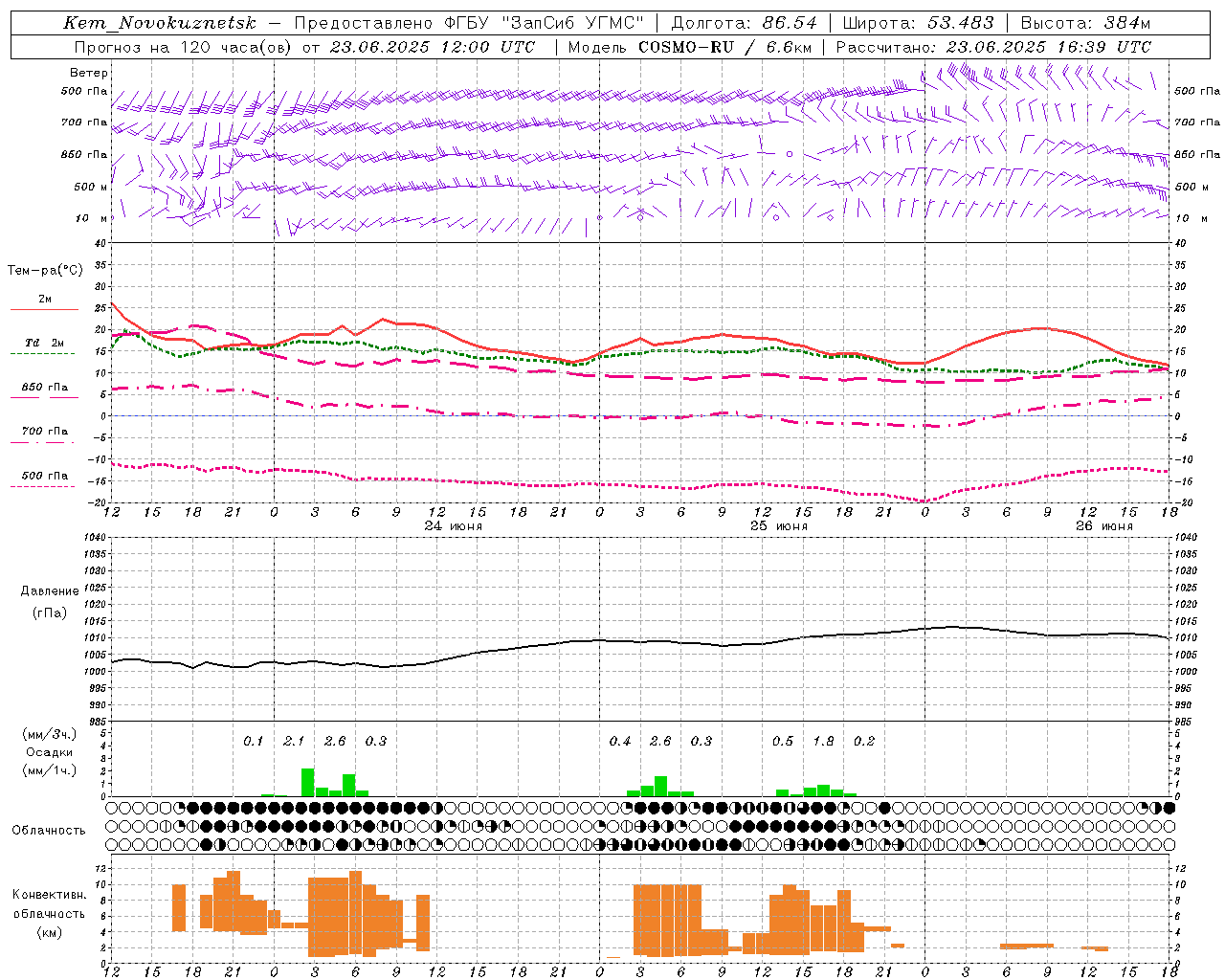Click the 850 гПа label in temperature legend

pos(45,388)
